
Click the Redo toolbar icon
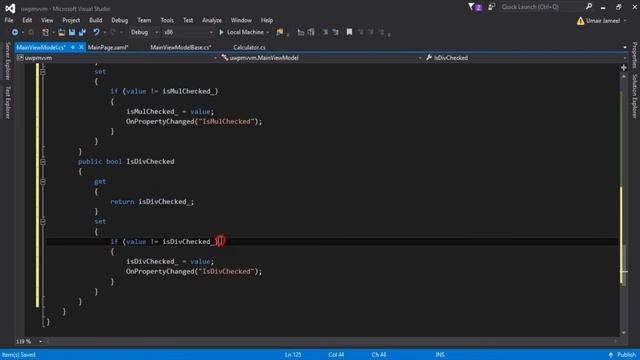(113, 32)
